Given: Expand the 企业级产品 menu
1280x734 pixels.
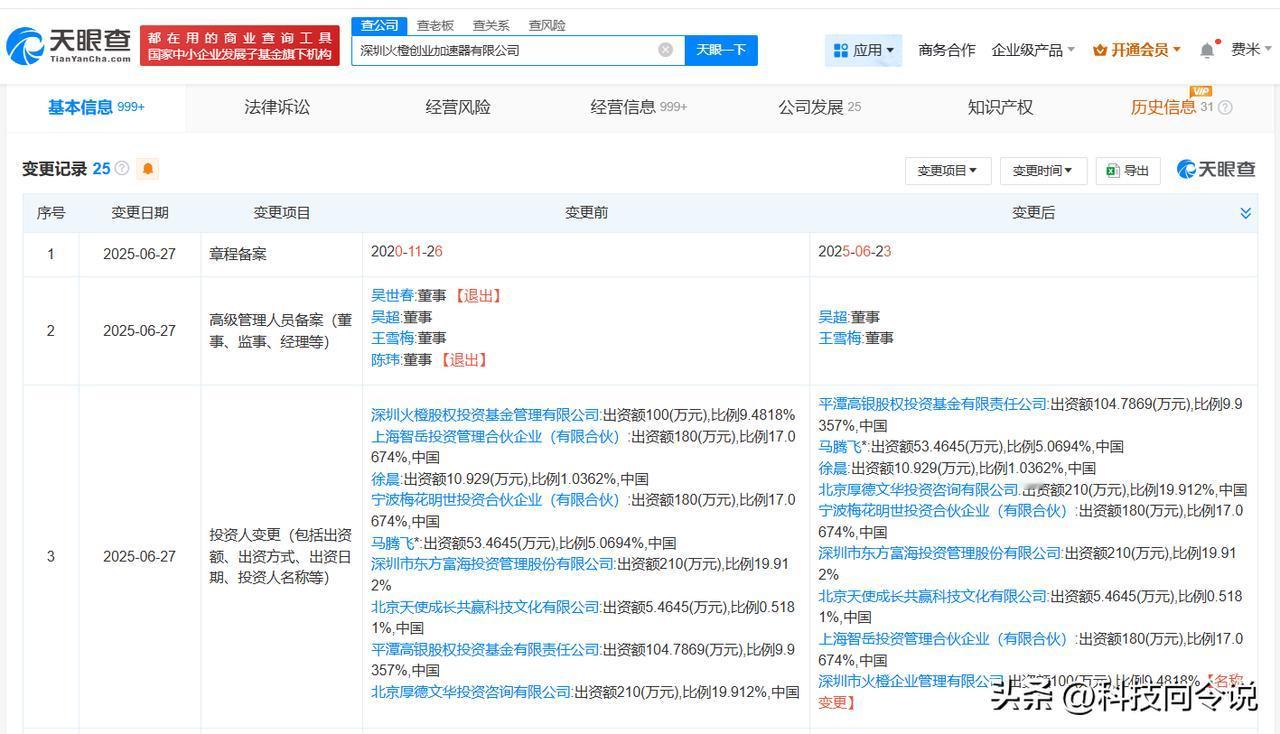Looking at the screenshot, I should pyautogui.click(x=1033, y=50).
